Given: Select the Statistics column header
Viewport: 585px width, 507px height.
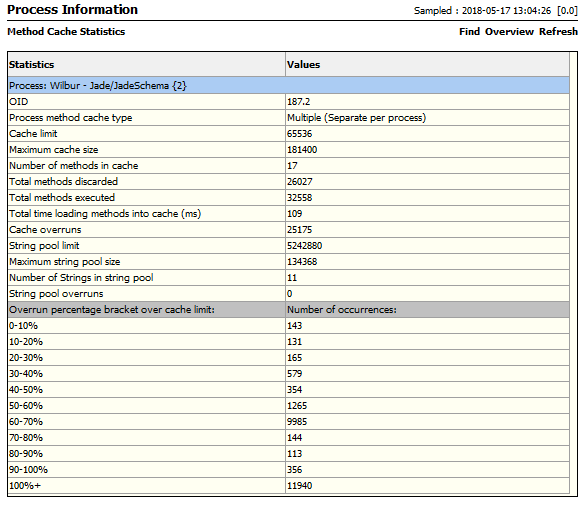Looking at the screenshot, I should [147, 65].
